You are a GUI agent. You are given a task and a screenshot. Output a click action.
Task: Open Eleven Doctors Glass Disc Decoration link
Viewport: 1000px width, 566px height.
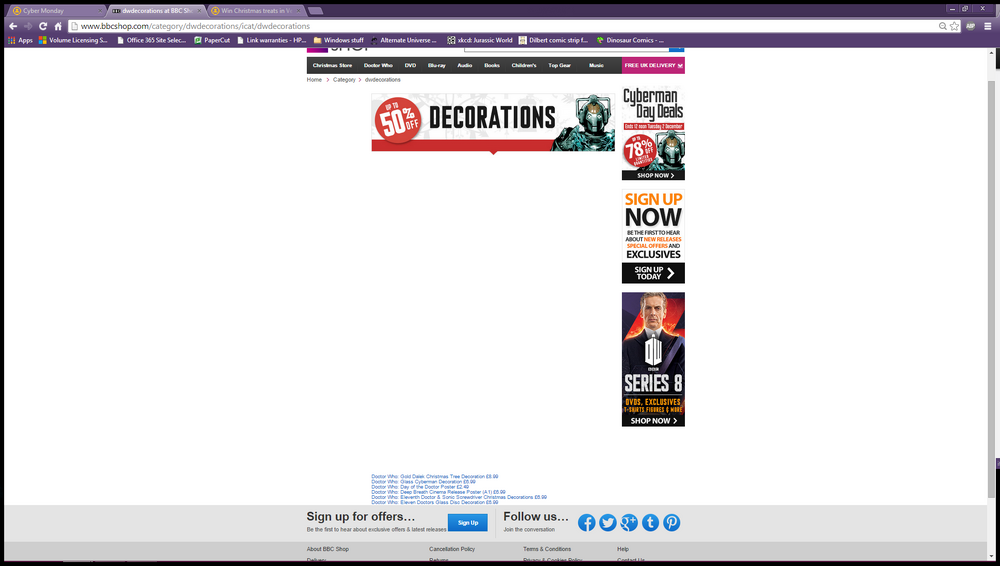[434, 502]
